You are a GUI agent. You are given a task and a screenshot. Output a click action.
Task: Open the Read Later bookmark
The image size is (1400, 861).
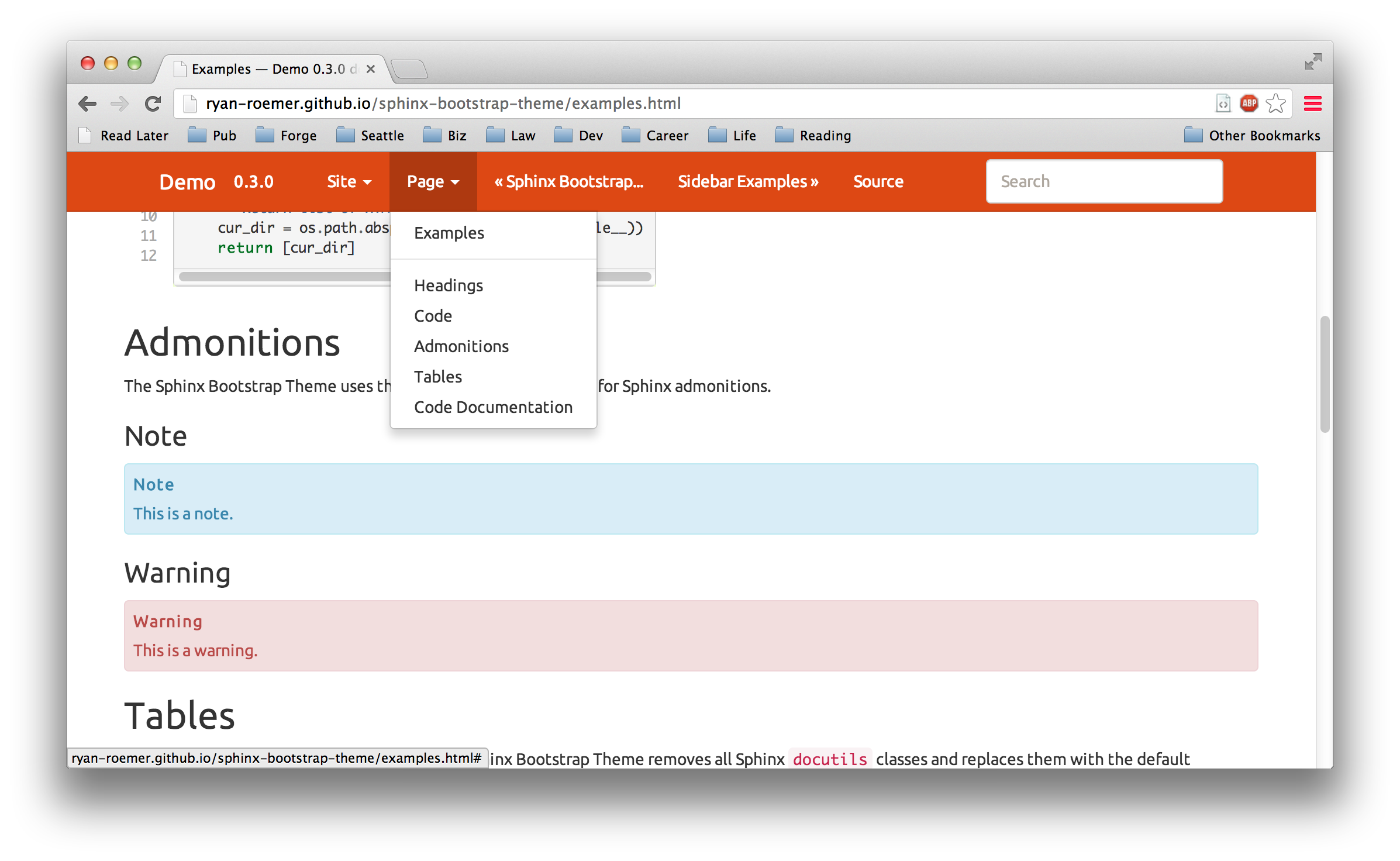[124, 135]
